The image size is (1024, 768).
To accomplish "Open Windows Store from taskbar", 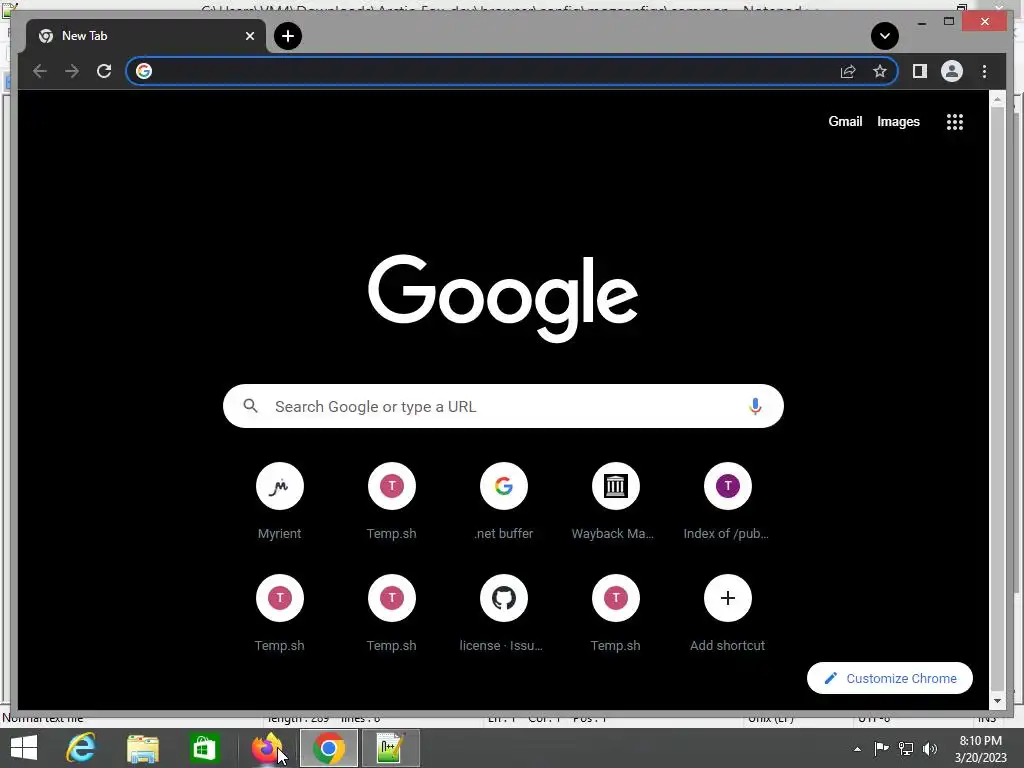I will click(204, 748).
